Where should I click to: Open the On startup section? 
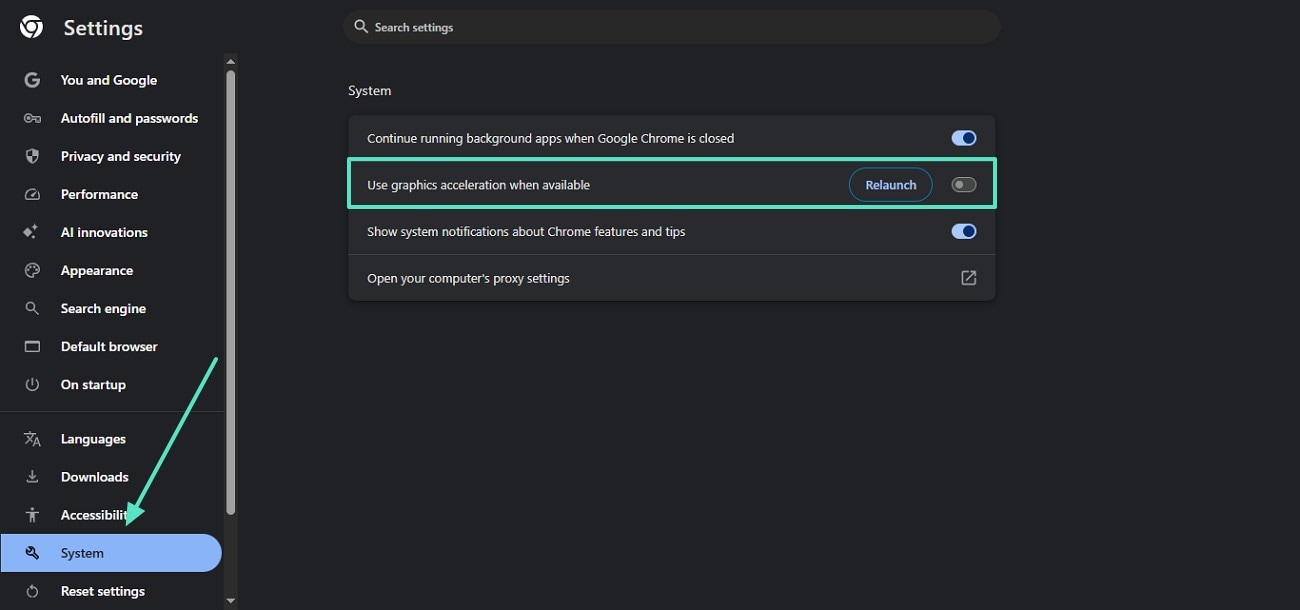tap(93, 384)
